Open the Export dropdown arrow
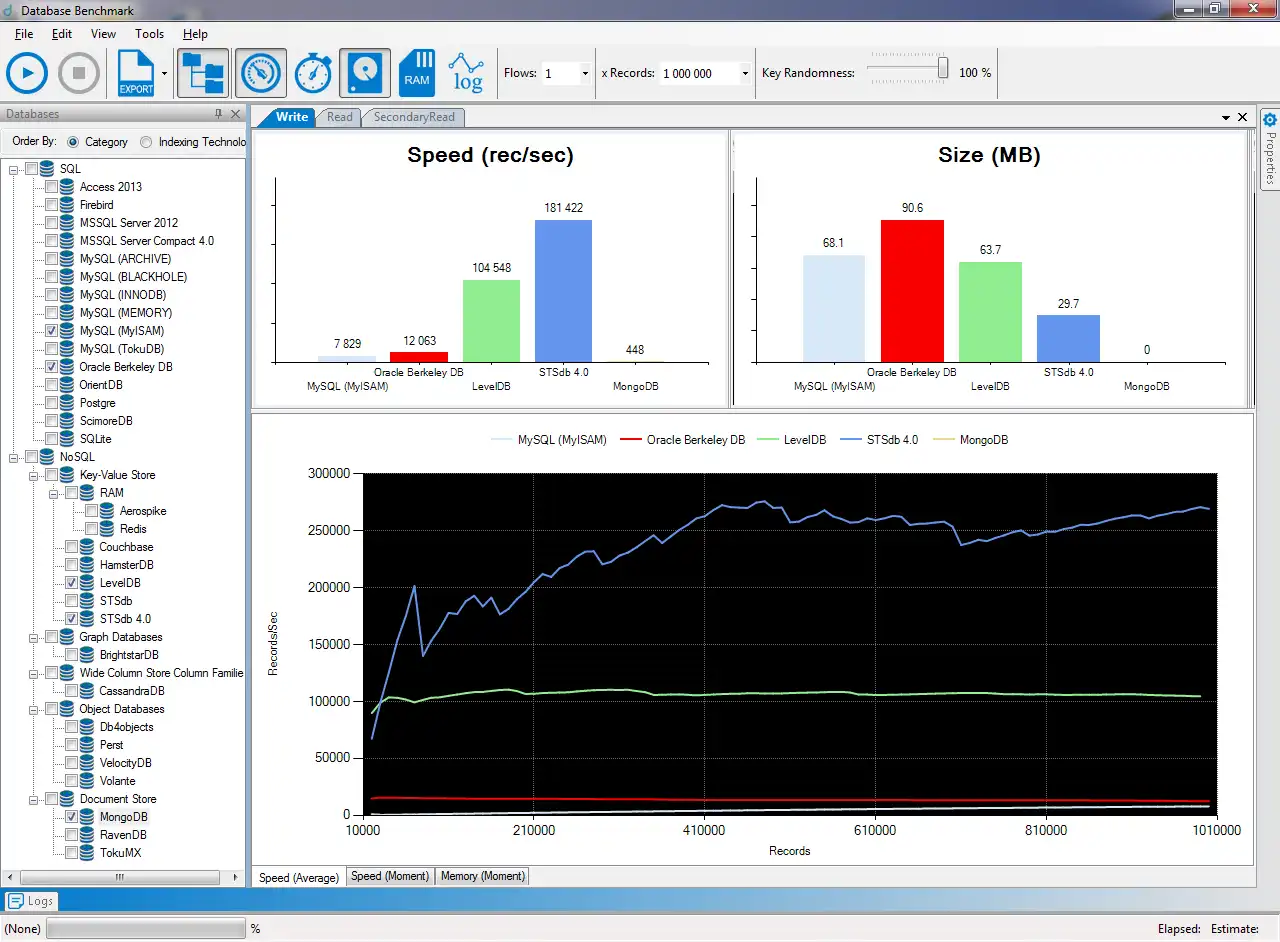The width and height of the screenshot is (1280, 942). (x=163, y=73)
